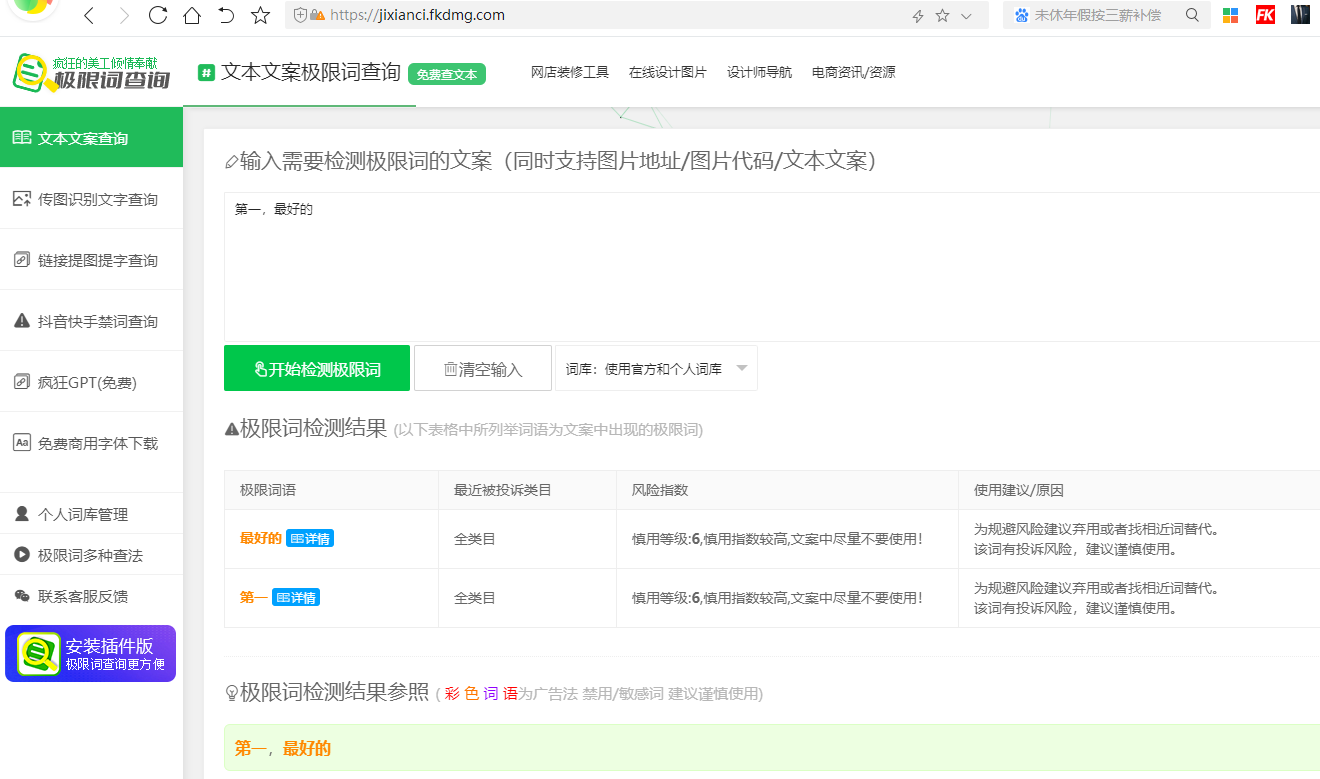Open 传图识别文字查询 in sidebar

pos(91,199)
